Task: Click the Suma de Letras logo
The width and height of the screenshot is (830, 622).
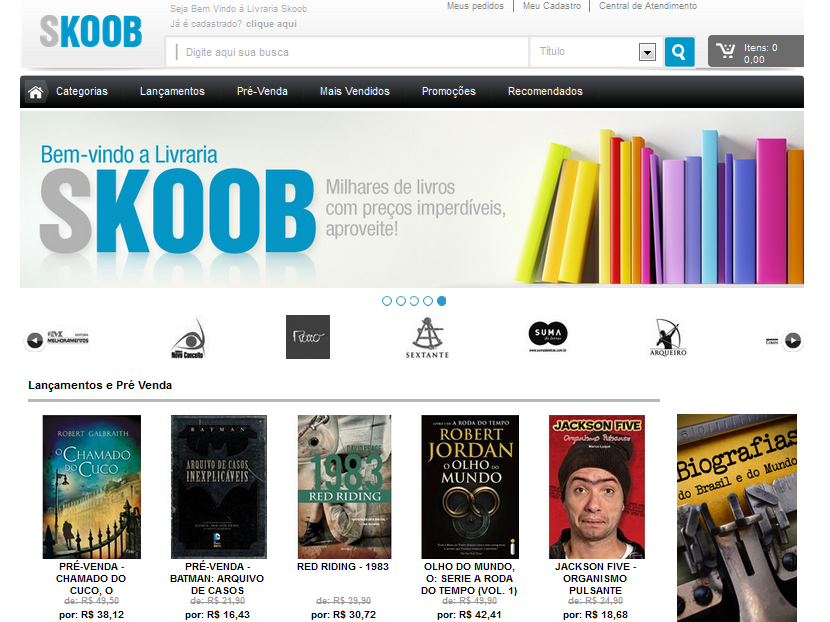Action: 548,336
